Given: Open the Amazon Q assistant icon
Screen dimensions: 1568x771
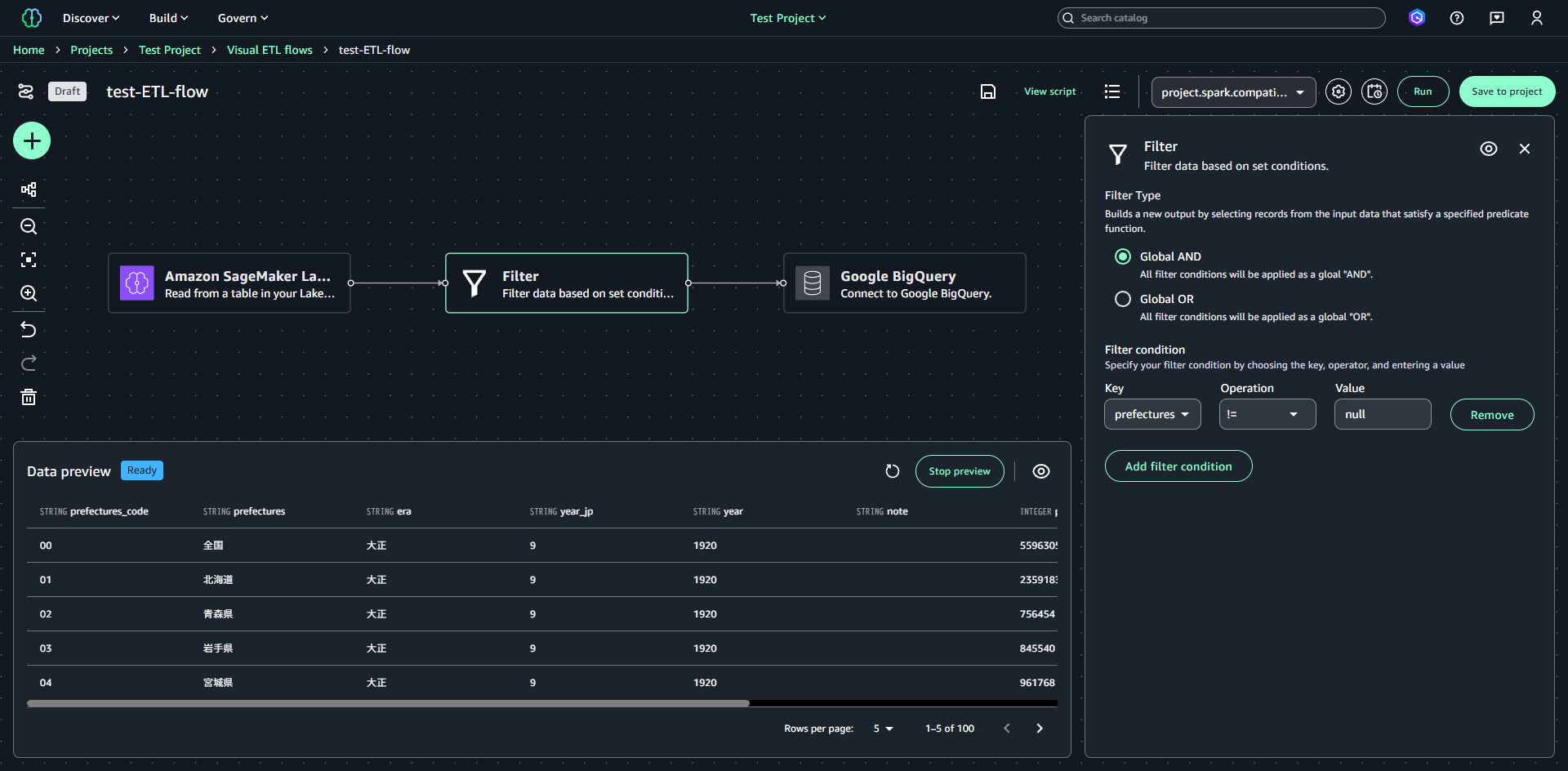Looking at the screenshot, I should point(1417,18).
